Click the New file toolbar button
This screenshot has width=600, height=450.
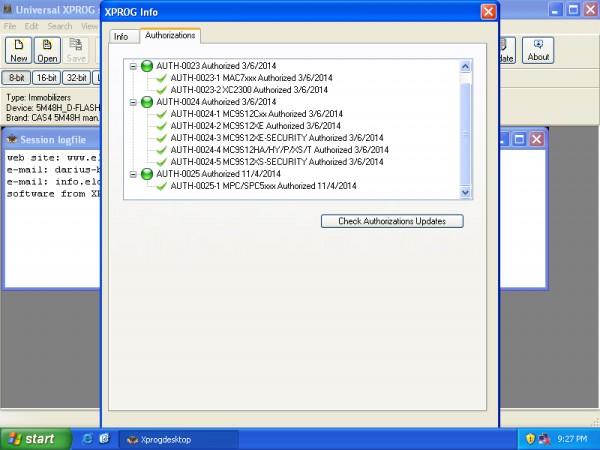point(18,50)
